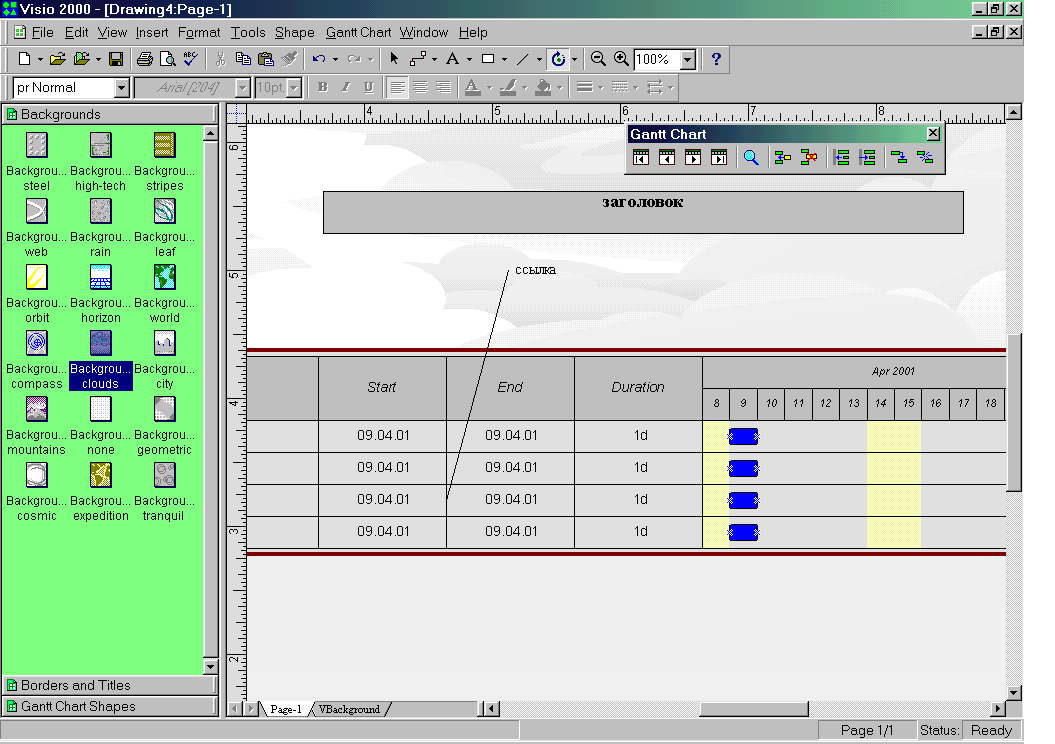Run the Spelling check icon

point(190,59)
